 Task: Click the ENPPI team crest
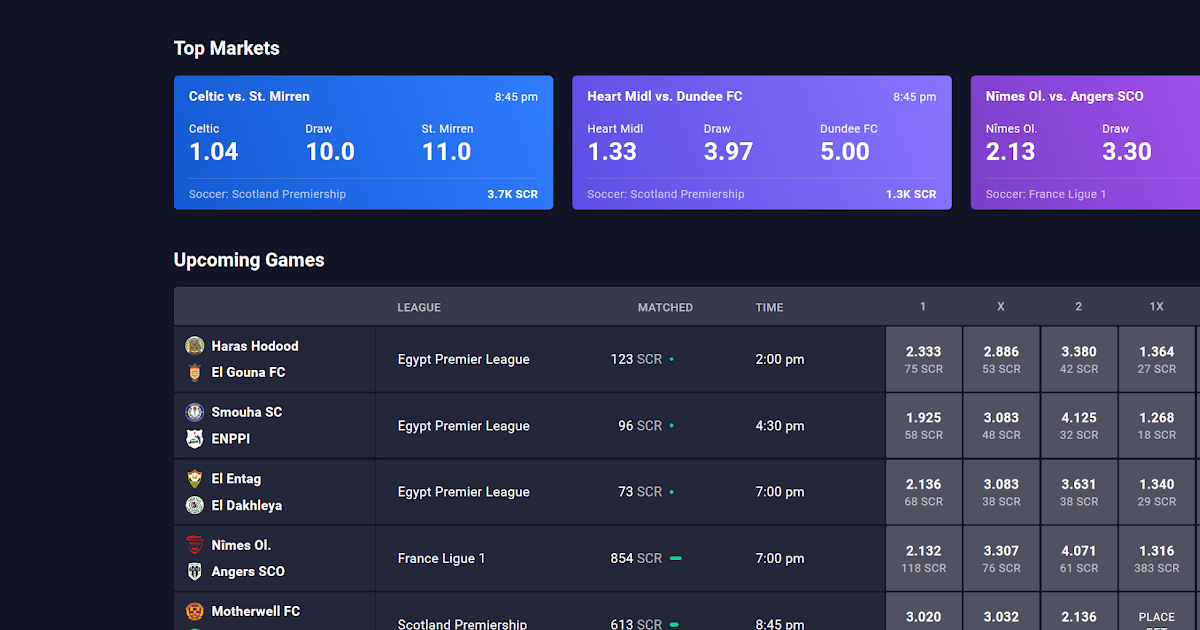coord(195,438)
